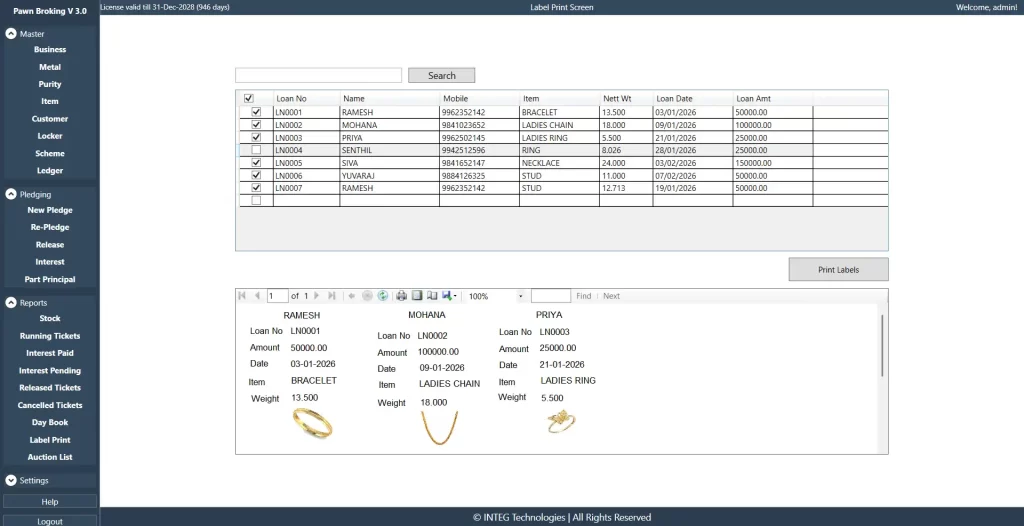Image resolution: width=1024 pixels, height=526 pixels.
Task: Go to next page in report viewer
Action: click(317, 296)
